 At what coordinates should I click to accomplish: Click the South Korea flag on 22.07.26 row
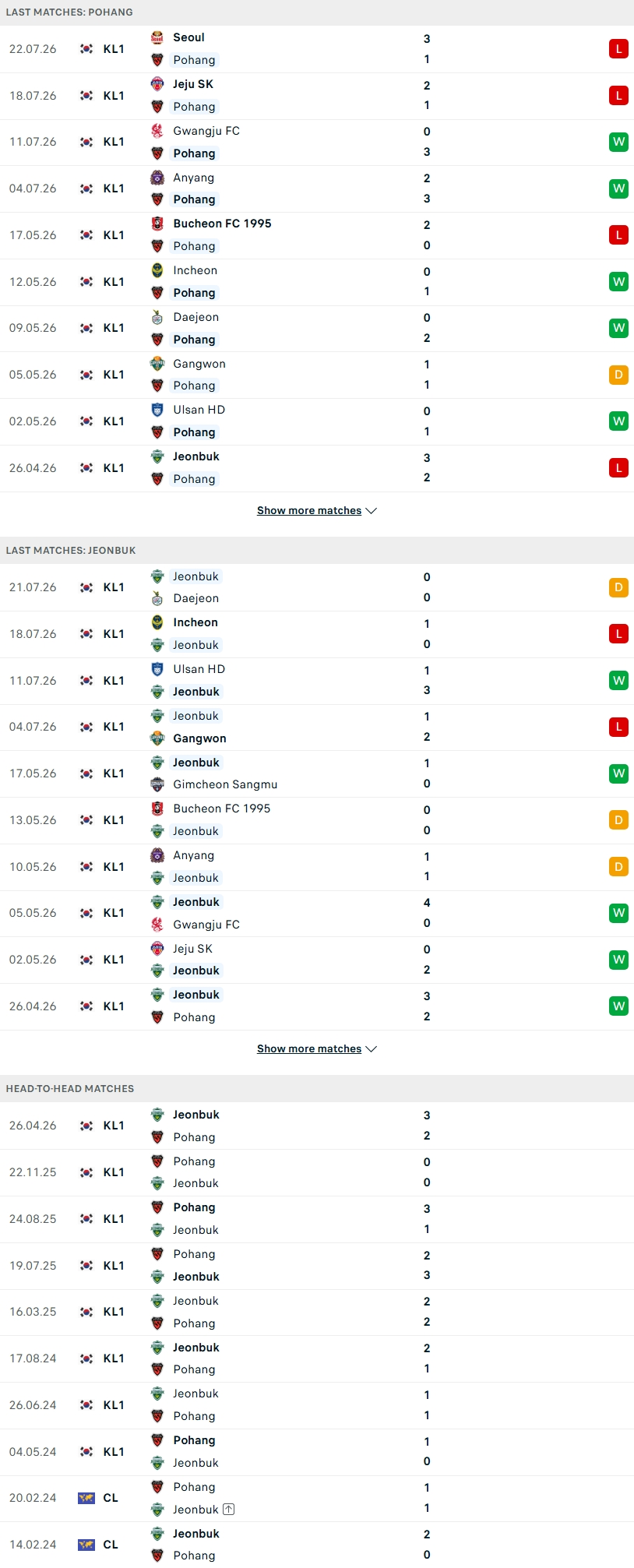86,49
